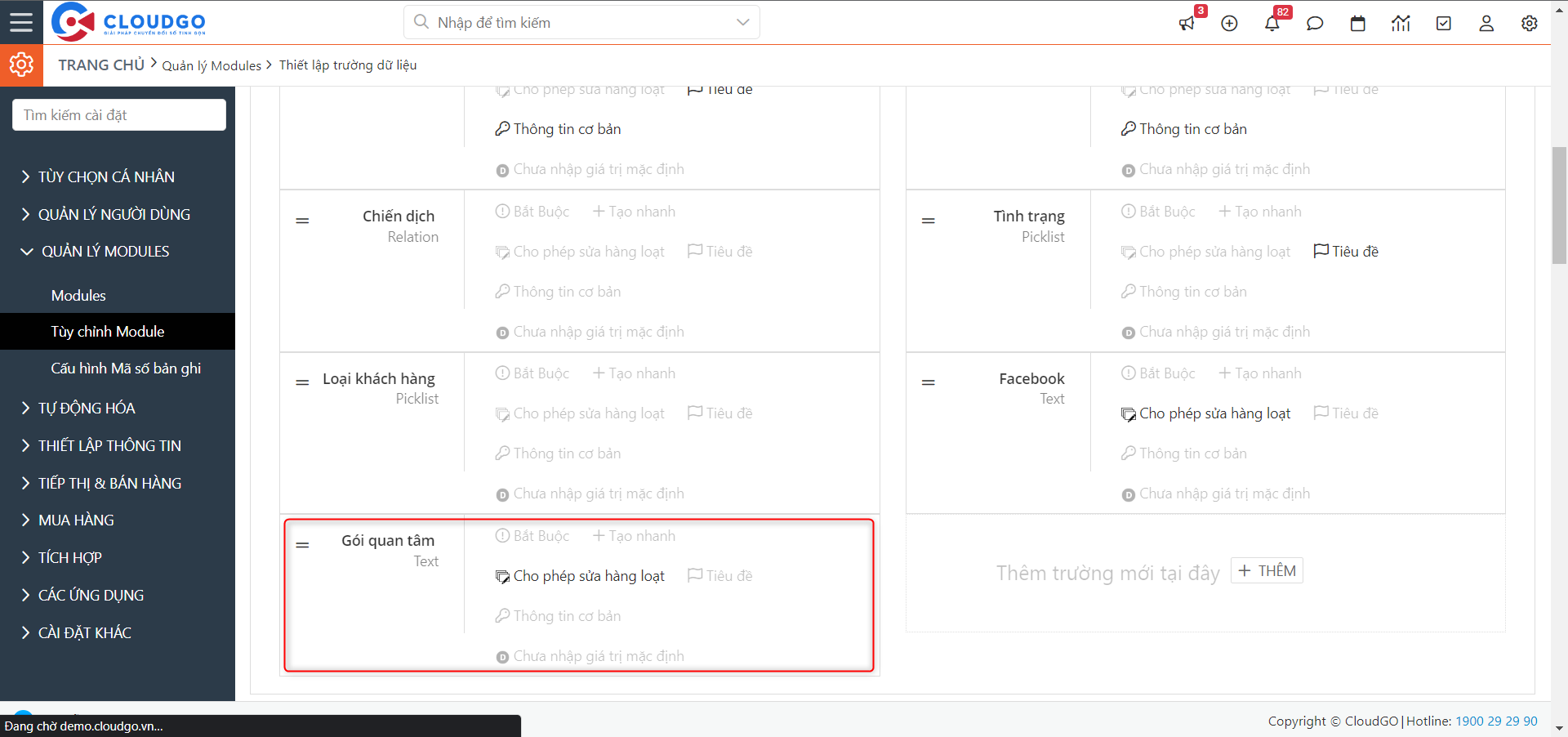Viewport: 1568px width, 737px height.
Task: Click the quick create plus icon
Action: click(x=1229, y=24)
